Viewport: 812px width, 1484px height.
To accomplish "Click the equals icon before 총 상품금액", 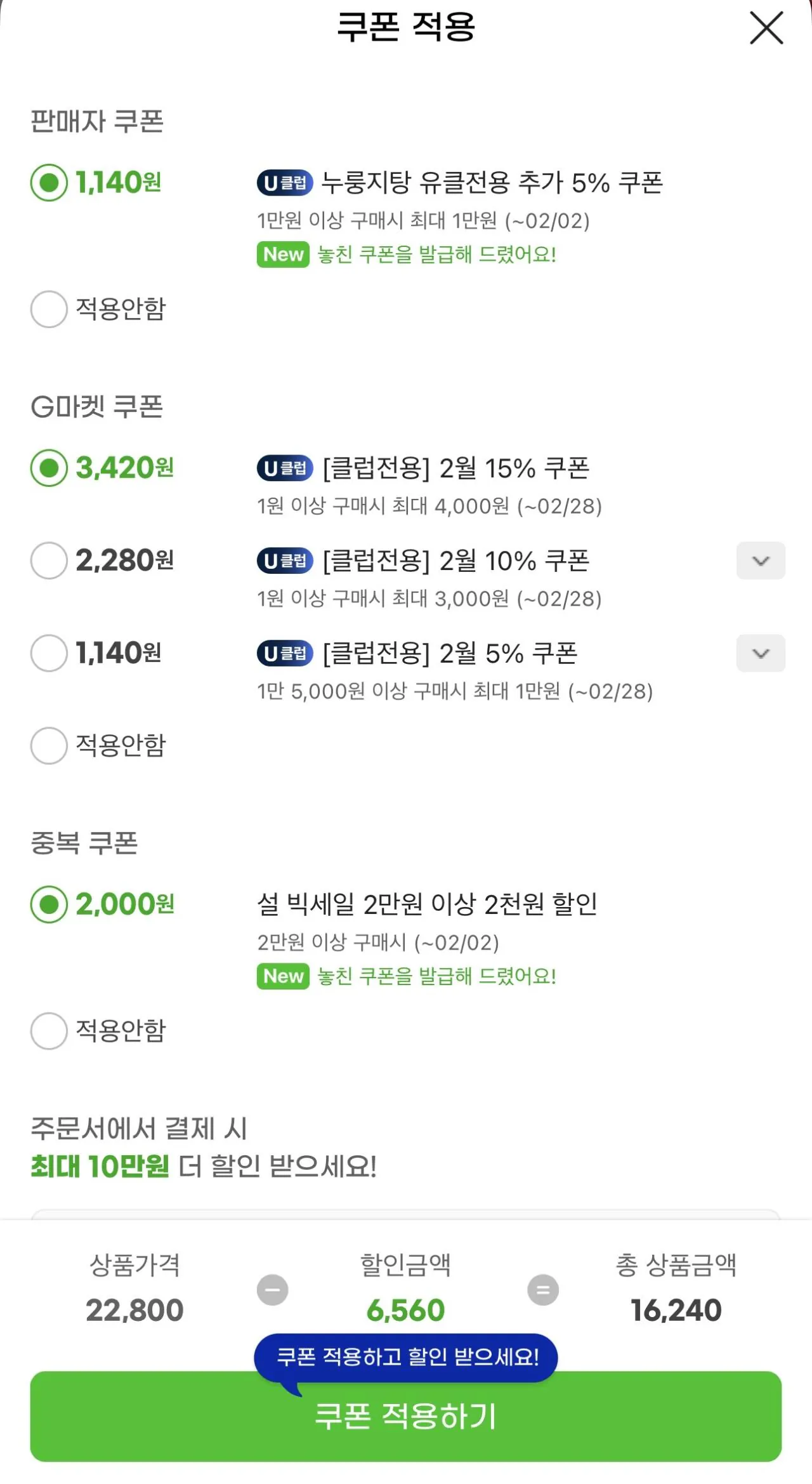I will click(x=543, y=1290).
